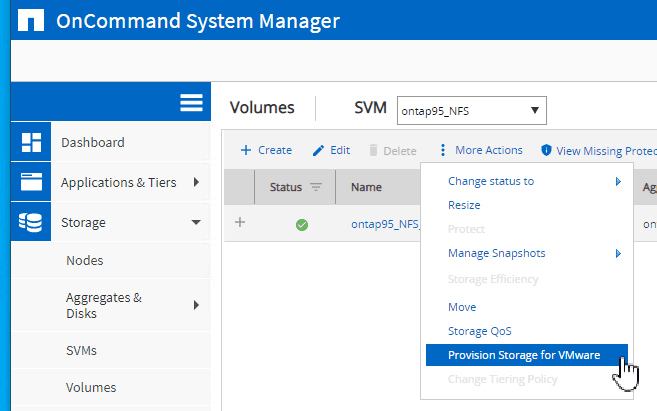Open the SVM ontap95_NFS dropdown

pyautogui.click(x=472, y=111)
